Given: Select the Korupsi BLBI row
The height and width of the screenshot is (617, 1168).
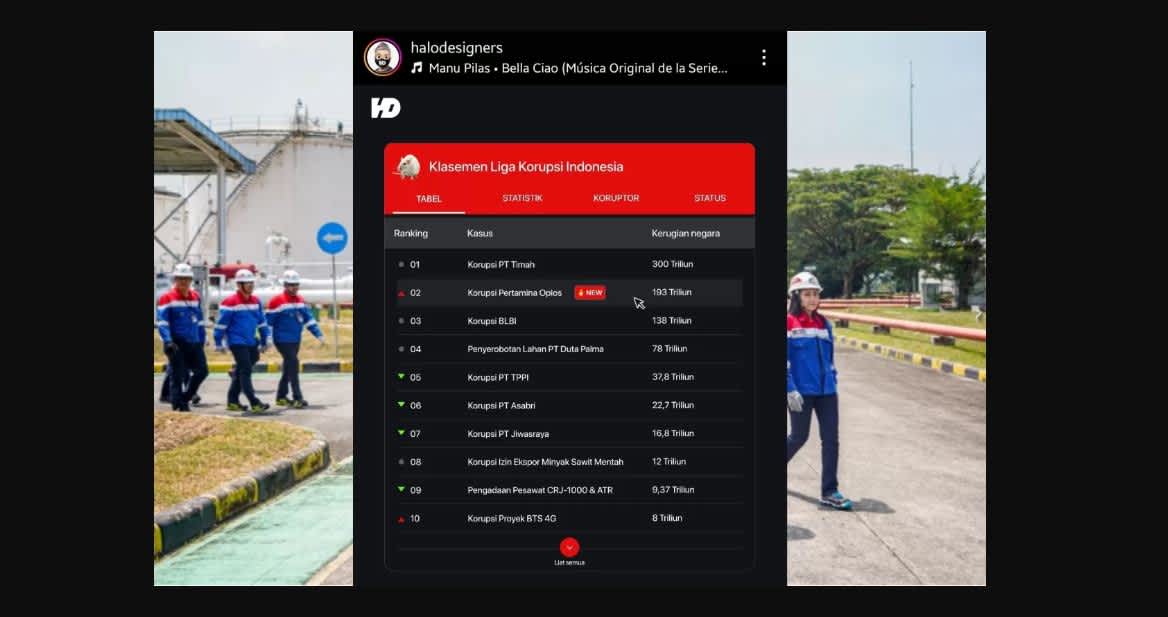Looking at the screenshot, I should (570, 321).
